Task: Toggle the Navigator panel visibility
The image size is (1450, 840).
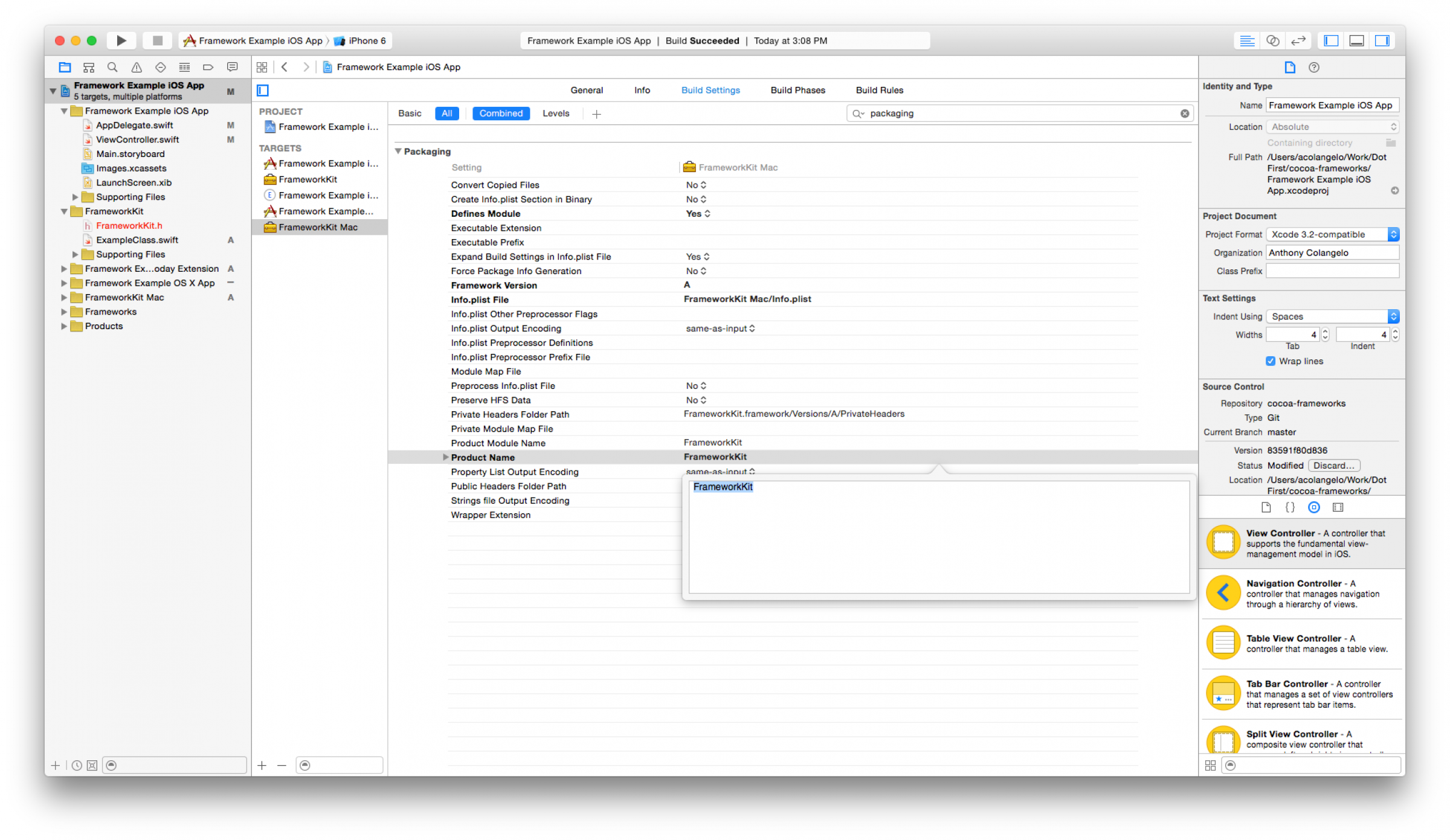Action: coord(1331,40)
